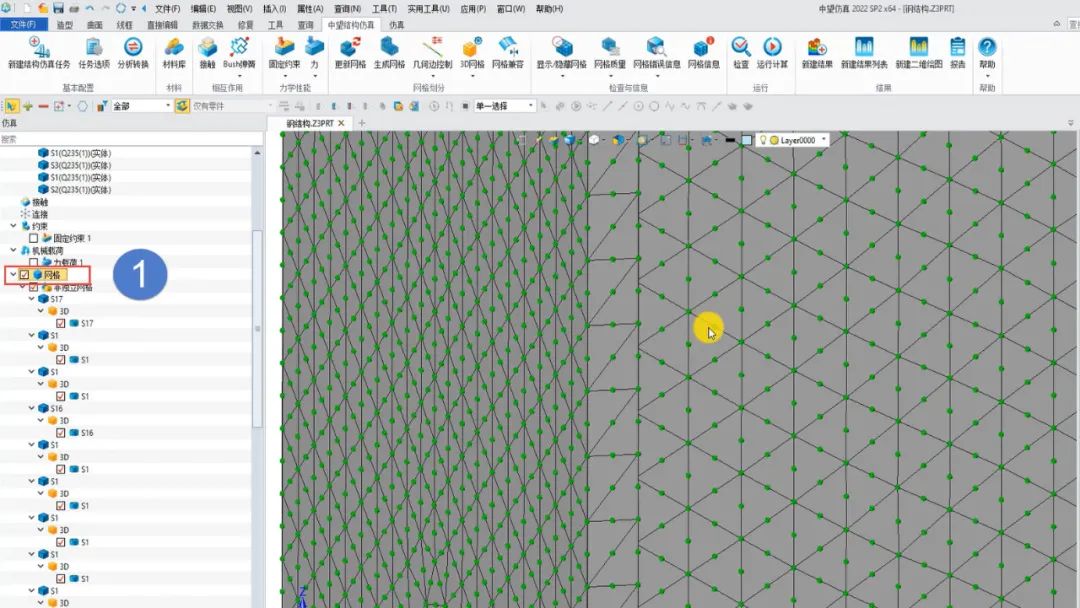This screenshot has height=608, width=1080.
Task: Click the 运行计算 run calculation icon
Action: tap(772, 52)
